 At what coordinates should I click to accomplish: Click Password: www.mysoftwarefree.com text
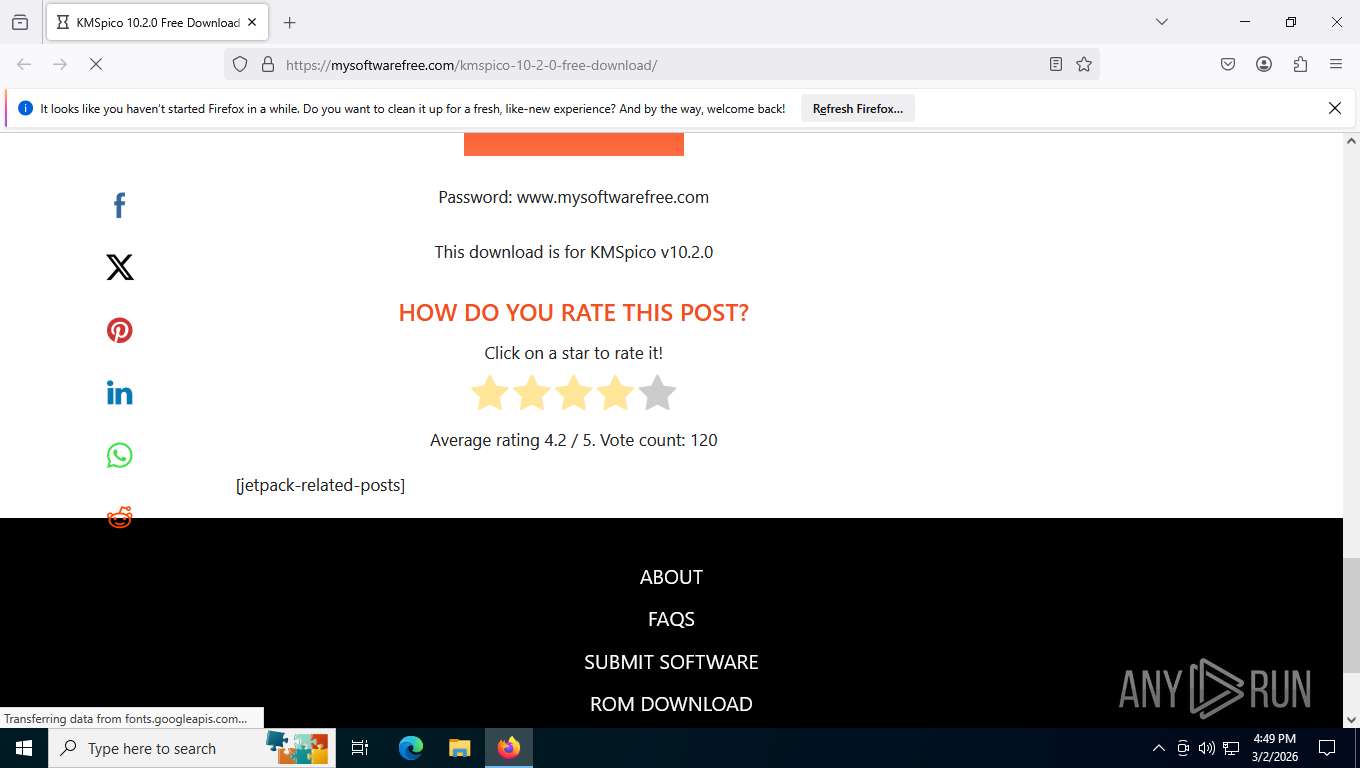(574, 197)
